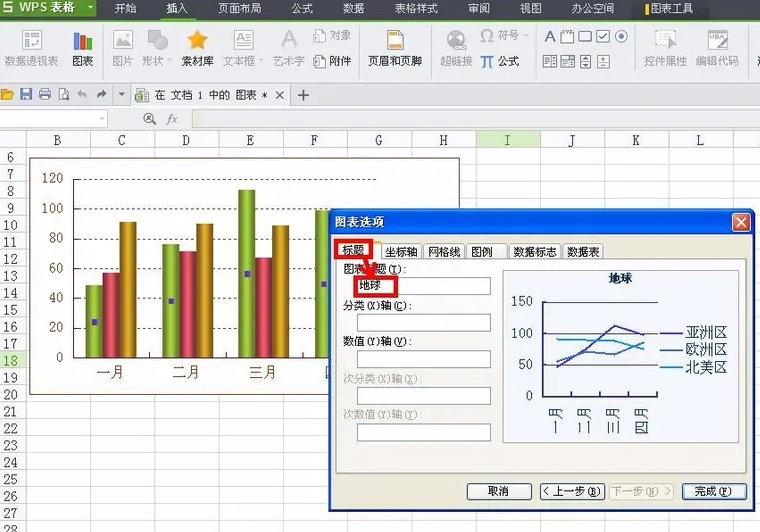Viewport: 760px width, 532px height.
Task: Click the 取消 cancel button
Action: point(499,491)
